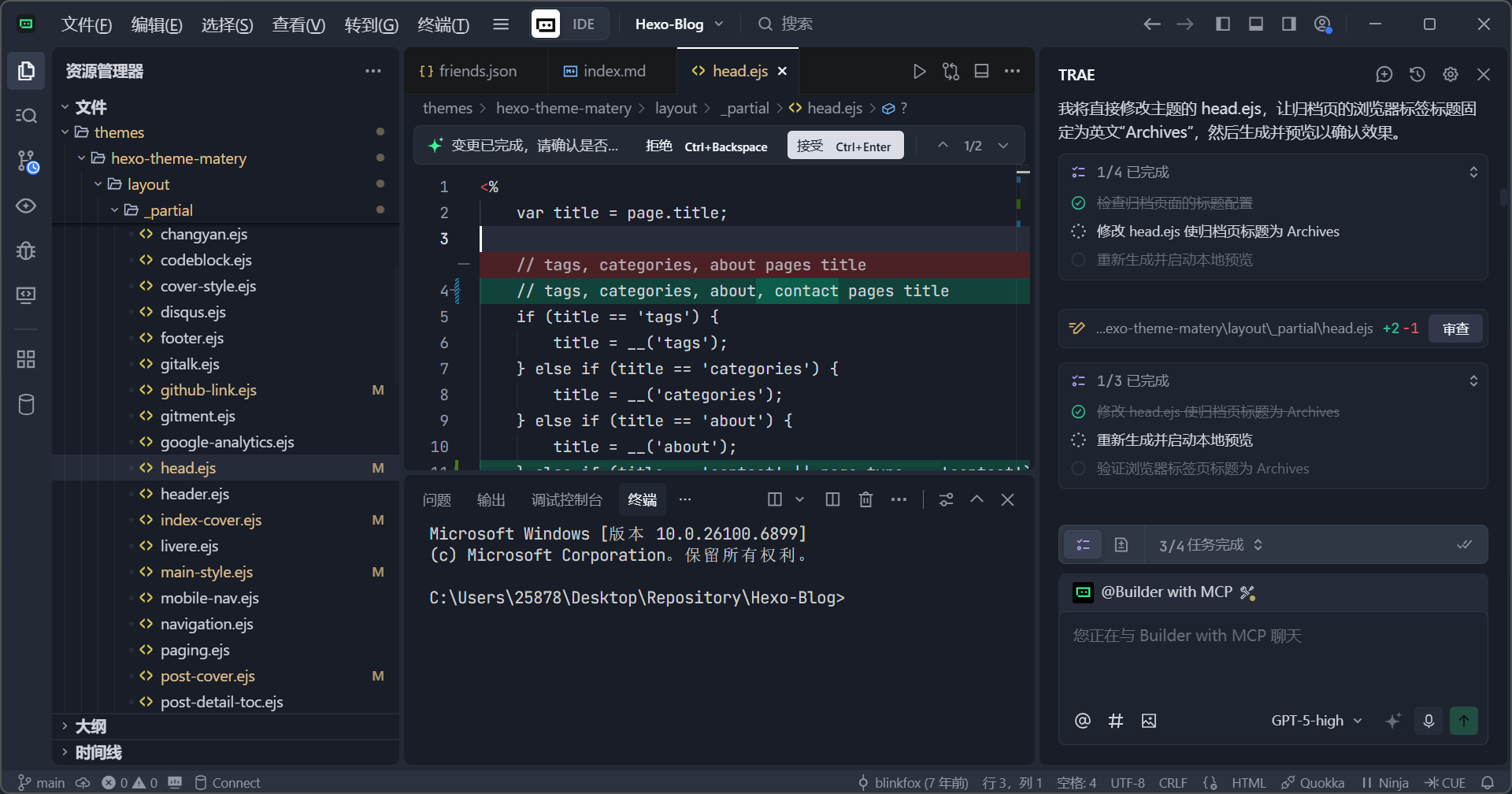The width and height of the screenshot is (1512, 794).
Task: Accept the change with 接受 button
Action: pos(844,146)
